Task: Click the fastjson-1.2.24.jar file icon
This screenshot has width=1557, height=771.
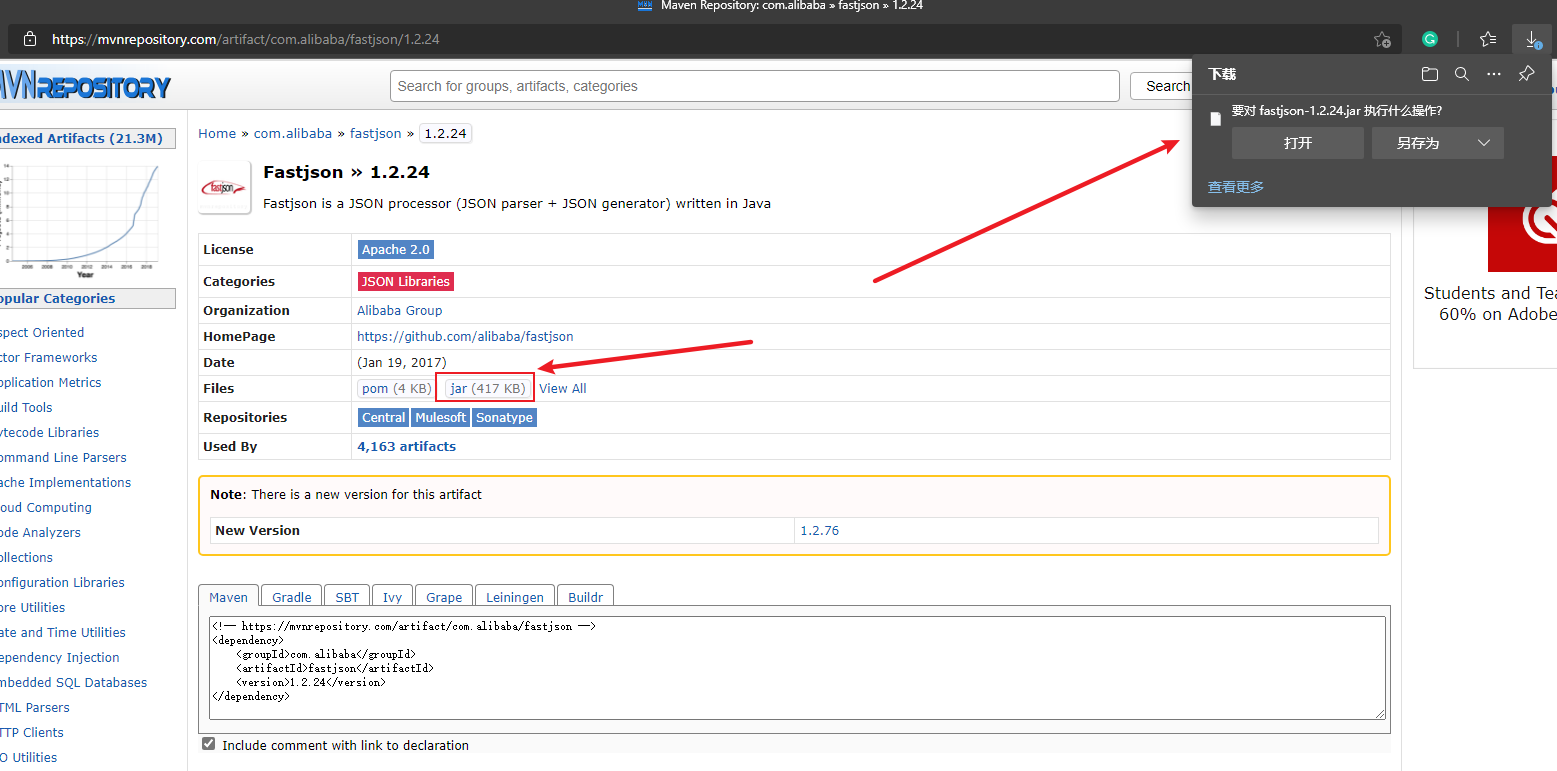Action: (1216, 119)
